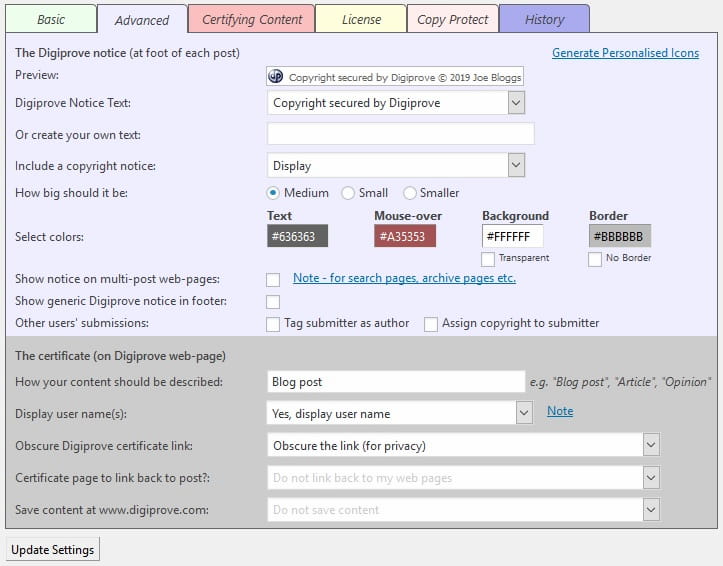723x566 pixels.
Task: Open the Advanced tab
Action: click(142, 20)
